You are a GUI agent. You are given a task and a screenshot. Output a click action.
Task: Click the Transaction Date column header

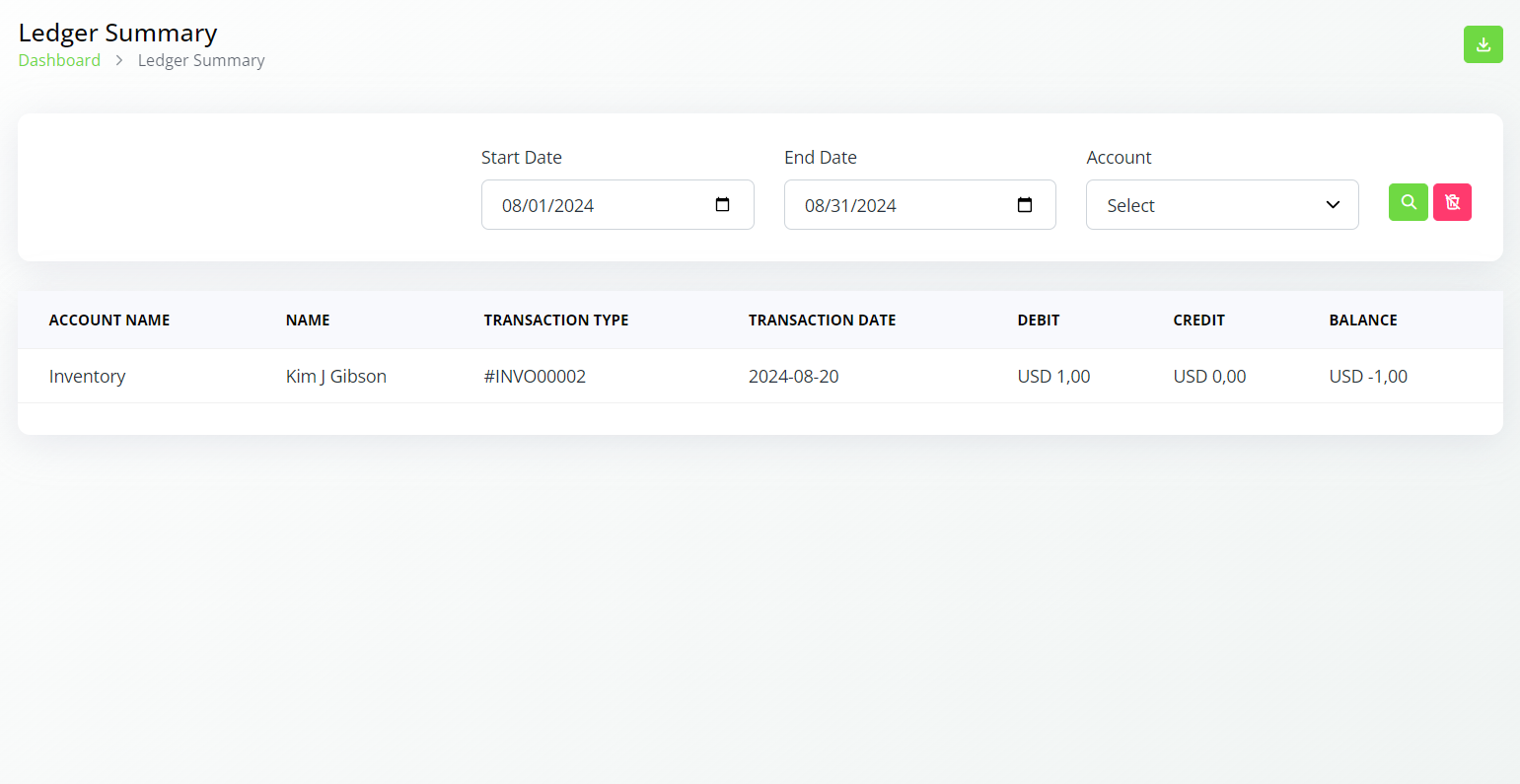pos(822,320)
